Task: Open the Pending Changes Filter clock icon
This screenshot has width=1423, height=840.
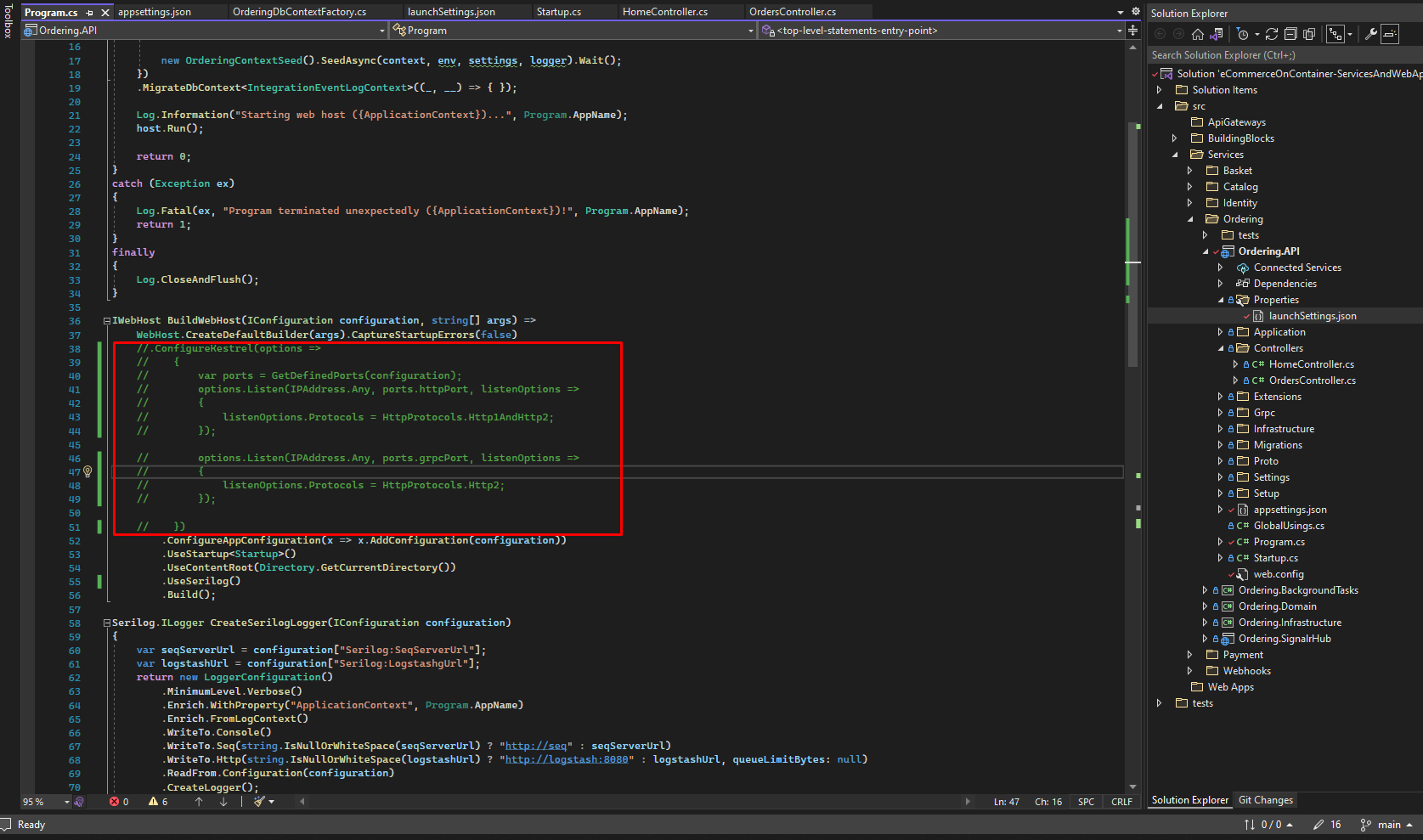Action: point(1243,35)
